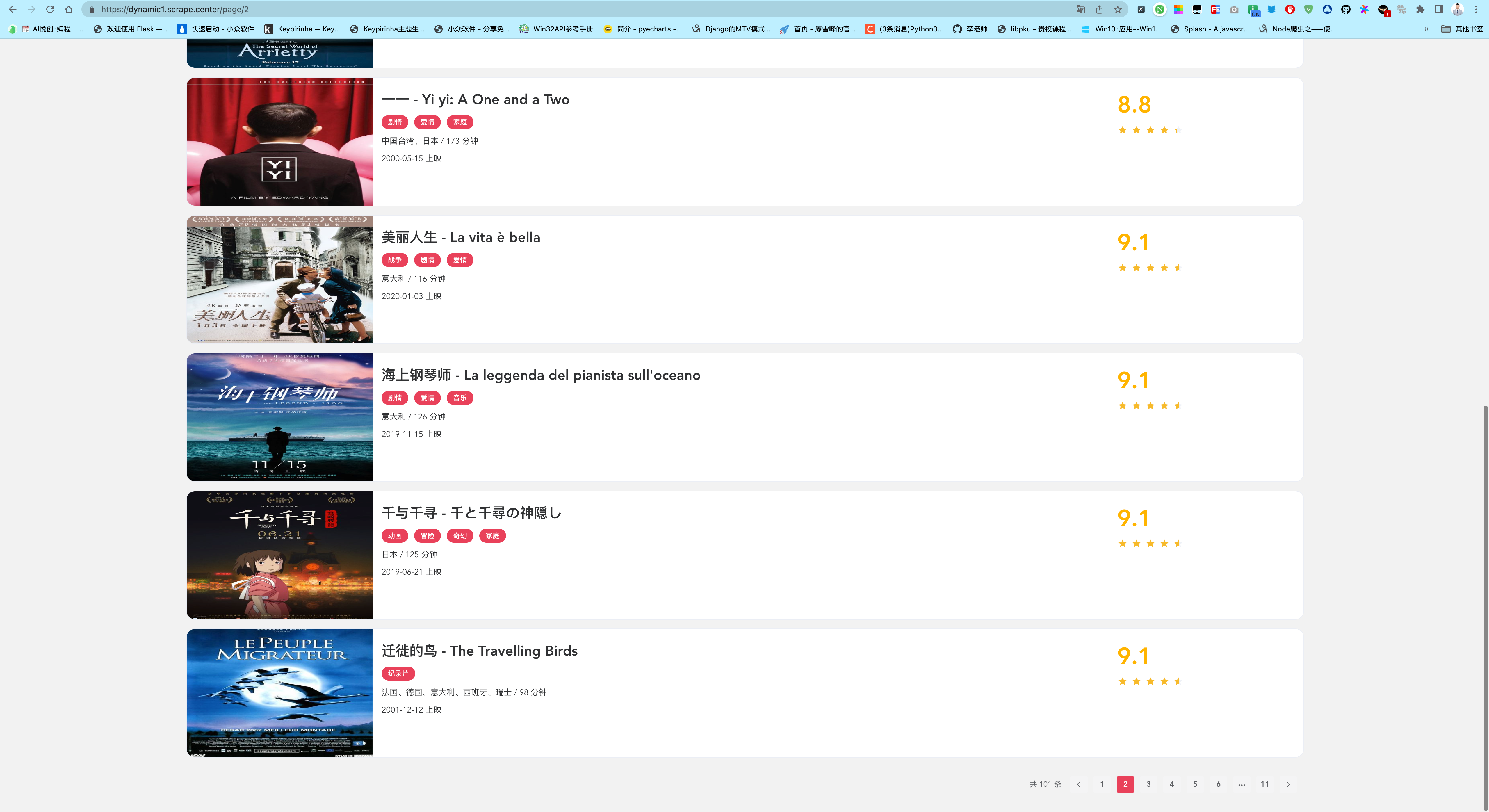Bookmark this page with the star icon
The image size is (1489, 812).
[x=1118, y=9]
